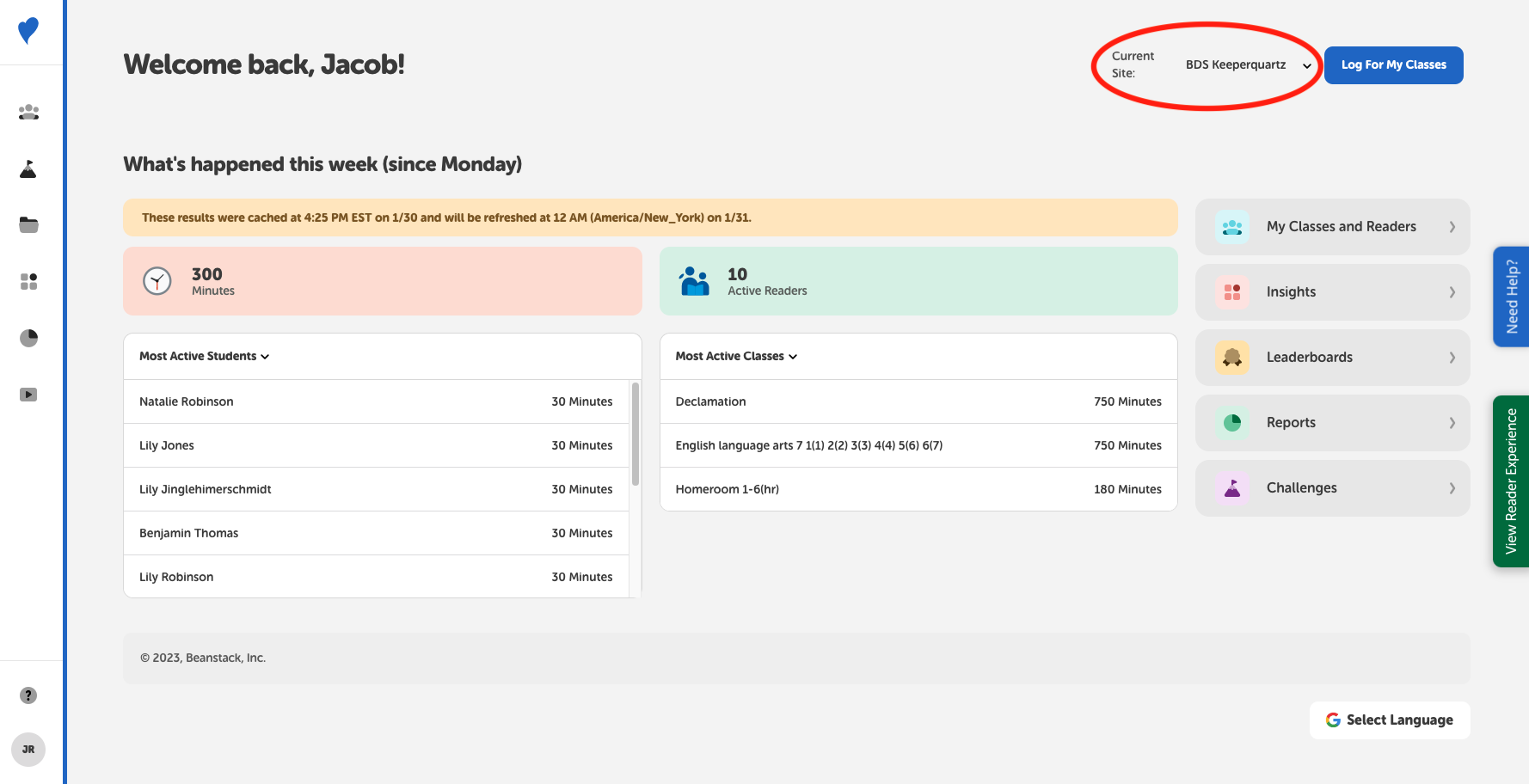Open Reports via the pie chart sidebar icon
This screenshot has width=1529, height=784.
point(28,338)
